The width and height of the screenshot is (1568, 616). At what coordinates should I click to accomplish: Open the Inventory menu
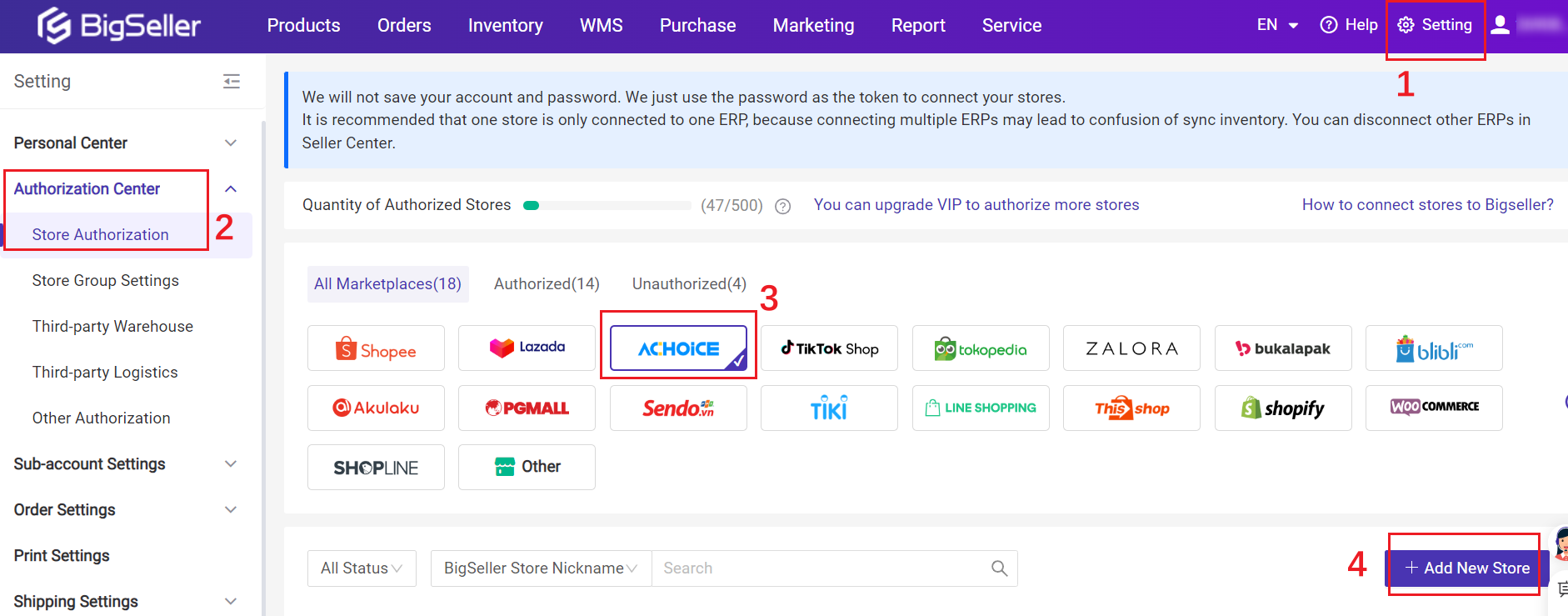(x=505, y=25)
